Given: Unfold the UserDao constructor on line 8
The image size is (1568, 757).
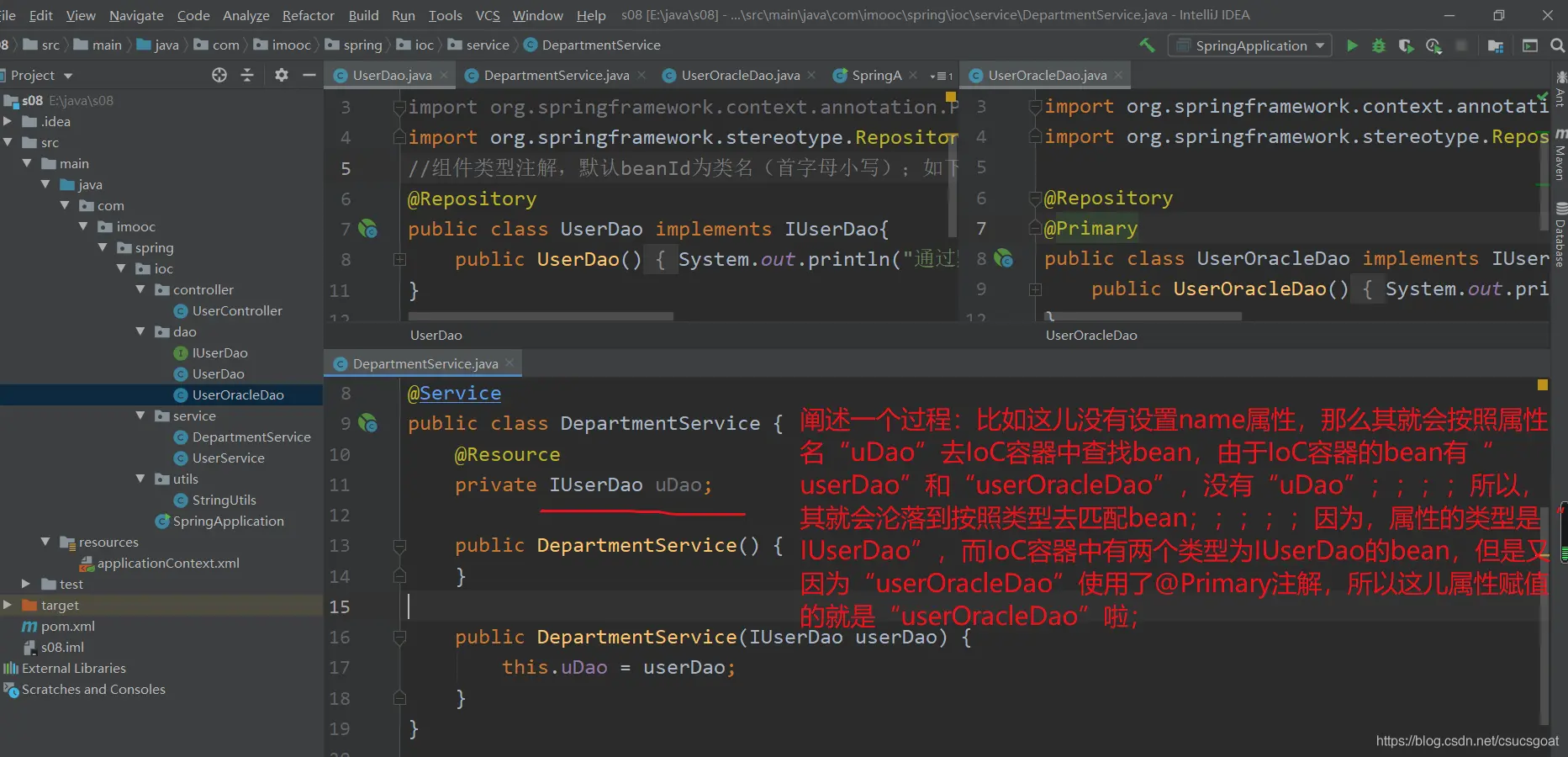Looking at the screenshot, I should click(x=399, y=260).
